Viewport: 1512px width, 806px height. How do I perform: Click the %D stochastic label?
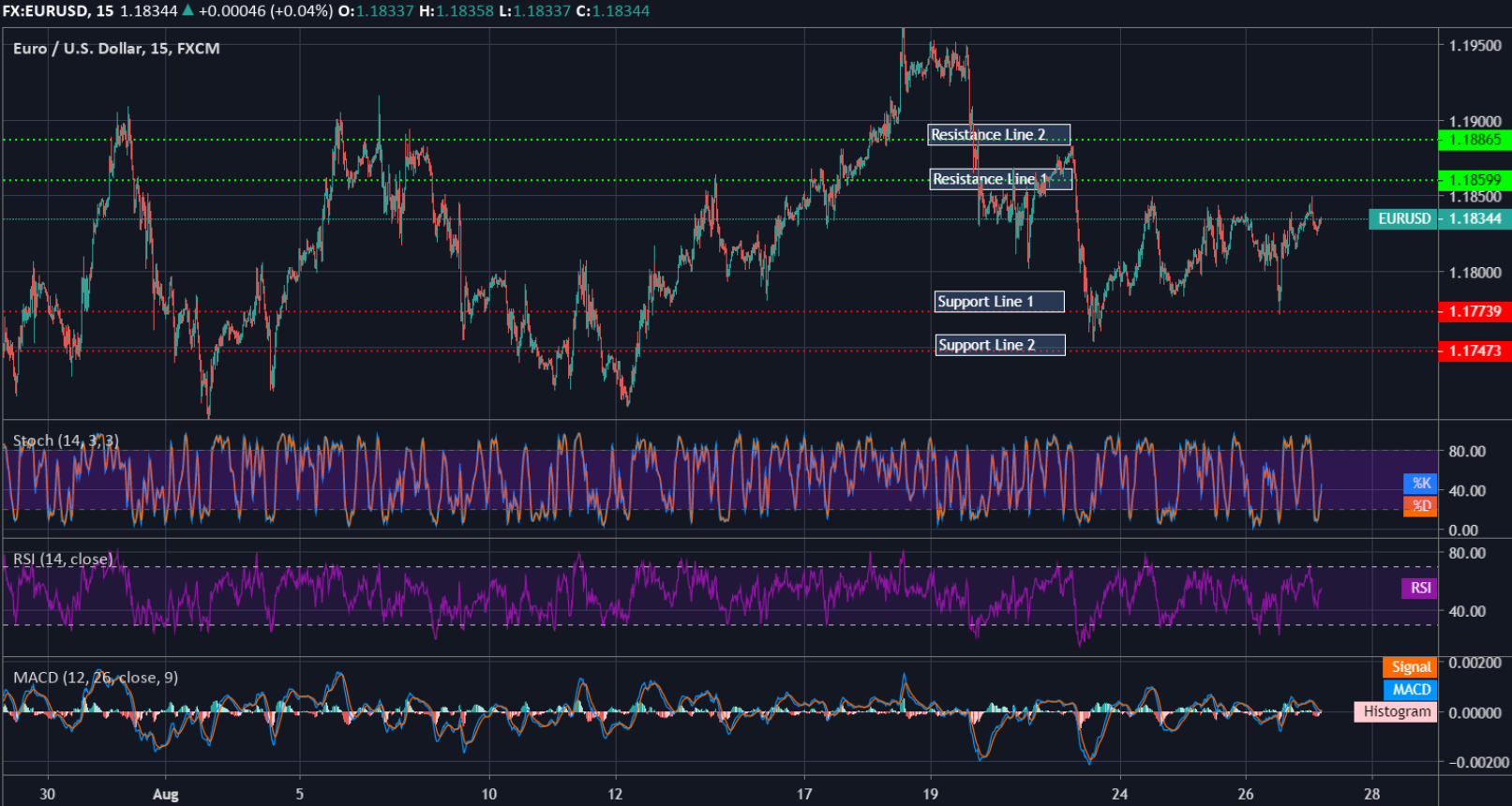click(x=1421, y=506)
